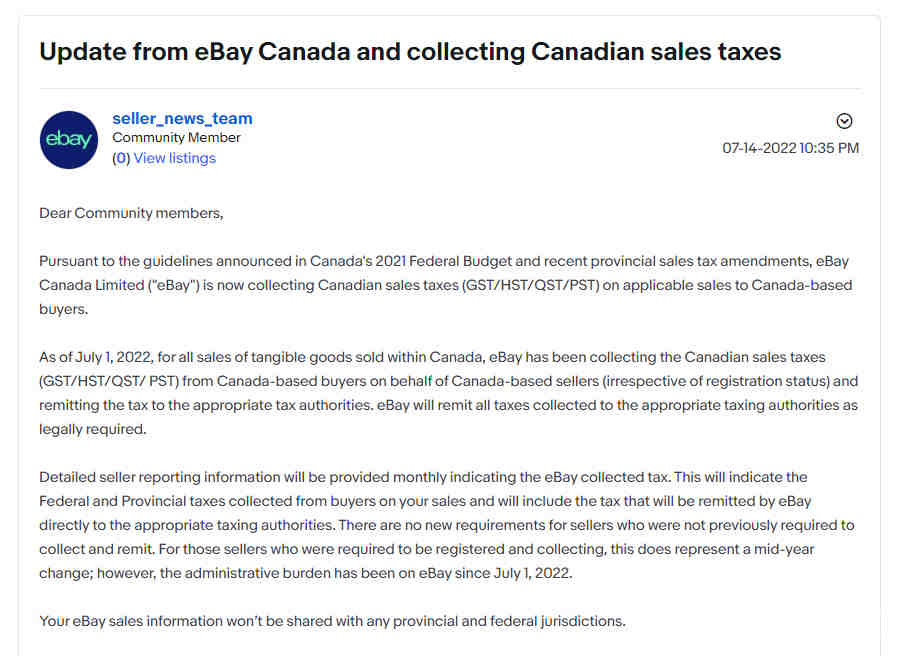
Task: Click '2021 Federal Budget' in the first paragraph
Action: pos(444,261)
